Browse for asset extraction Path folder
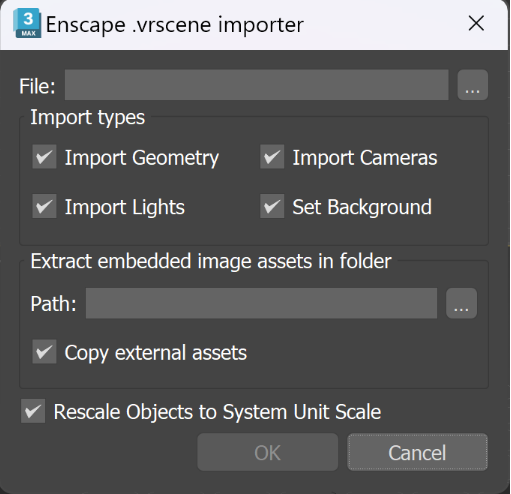Screen dimensions: 511x494 (461, 303)
